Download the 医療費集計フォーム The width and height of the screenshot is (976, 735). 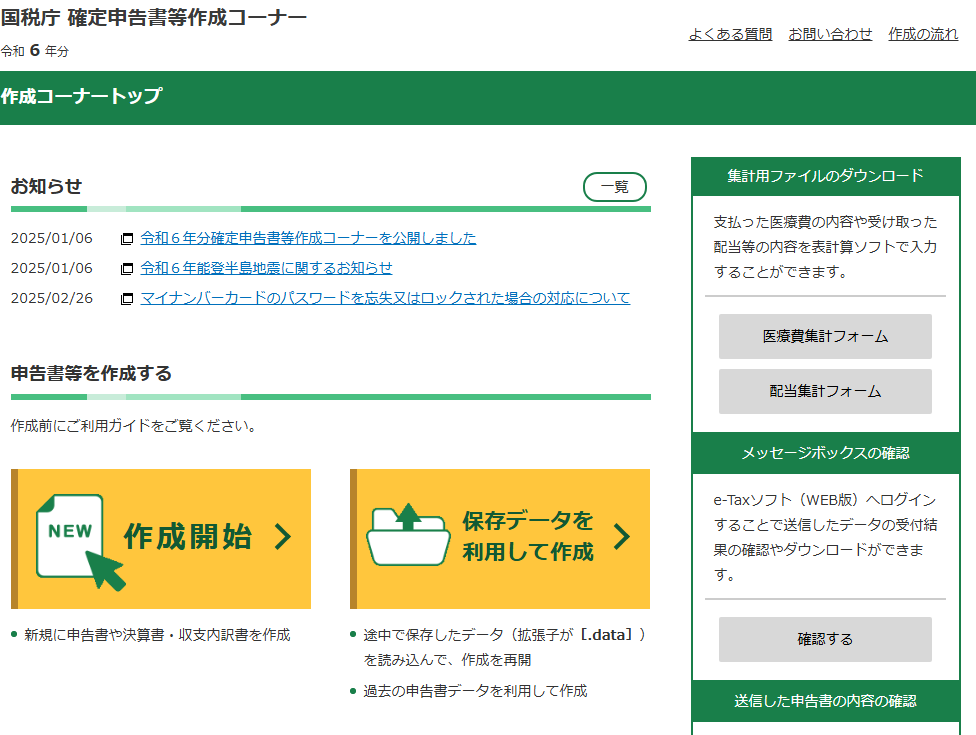[825, 336]
